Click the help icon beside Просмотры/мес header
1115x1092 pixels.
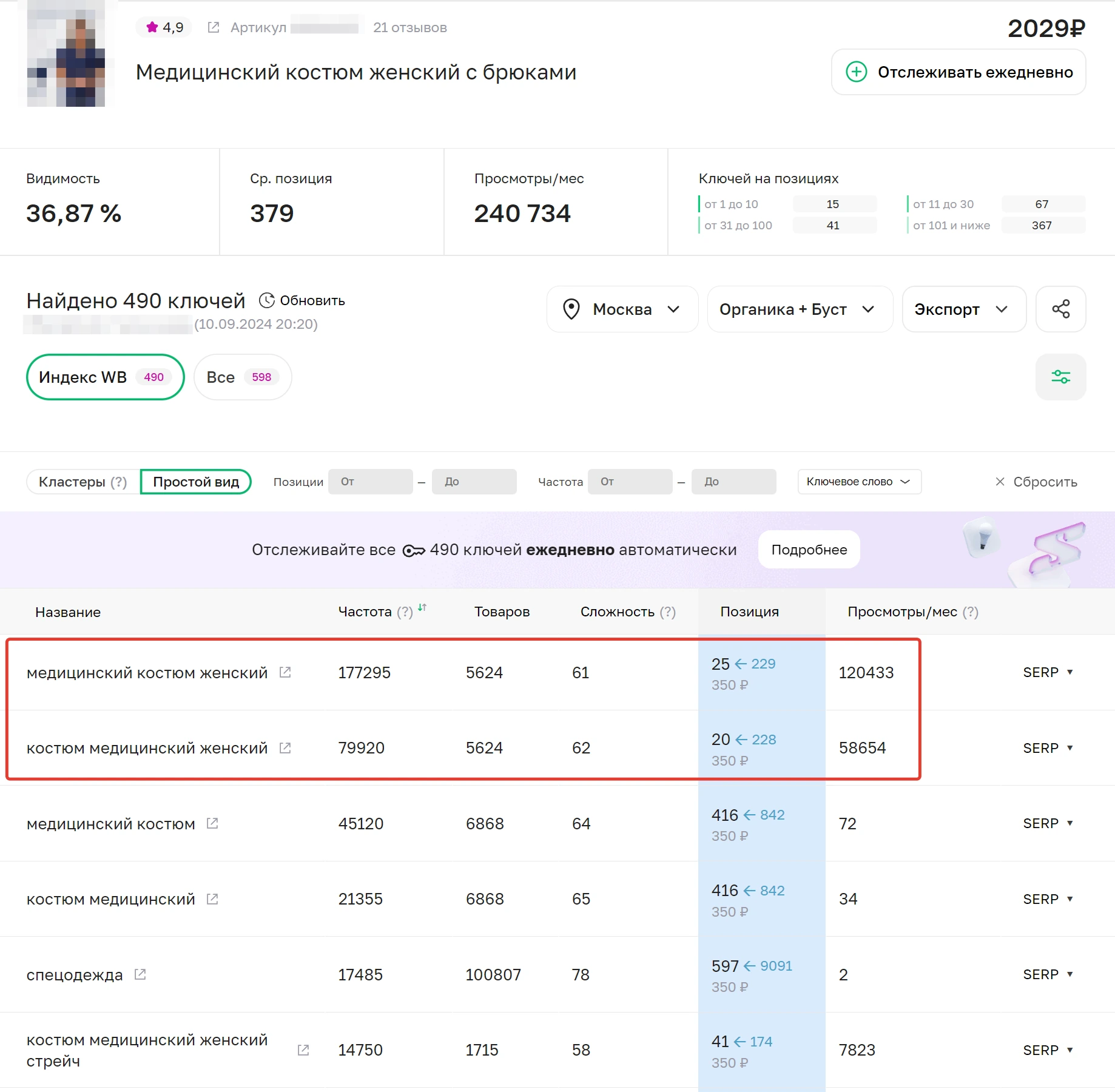click(x=971, y=612)
